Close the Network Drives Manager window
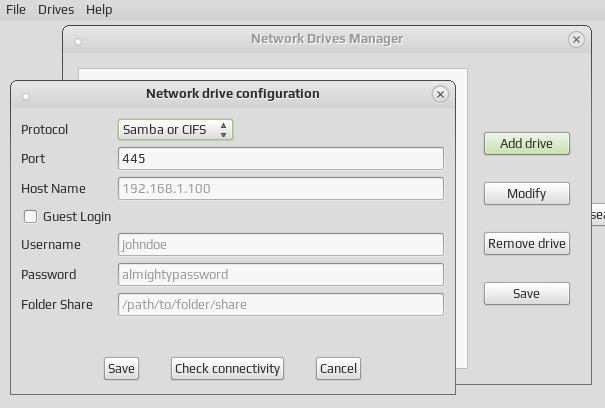Screen dimensions: 605x408 [576, 39]
